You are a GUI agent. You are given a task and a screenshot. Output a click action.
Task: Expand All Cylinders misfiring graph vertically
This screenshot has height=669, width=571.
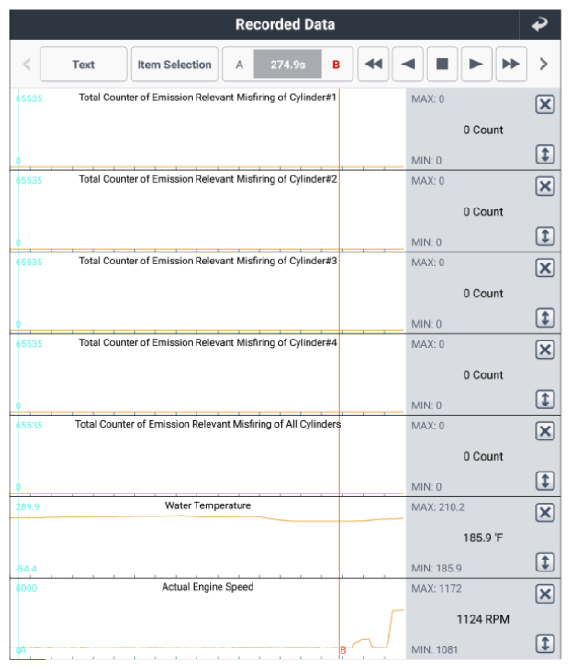pyautogui.click(x=545, y=481)
